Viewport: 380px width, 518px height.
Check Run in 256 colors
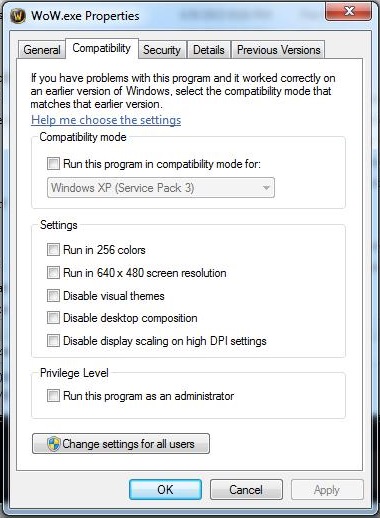pyautogui.click(x=53, y=249)
